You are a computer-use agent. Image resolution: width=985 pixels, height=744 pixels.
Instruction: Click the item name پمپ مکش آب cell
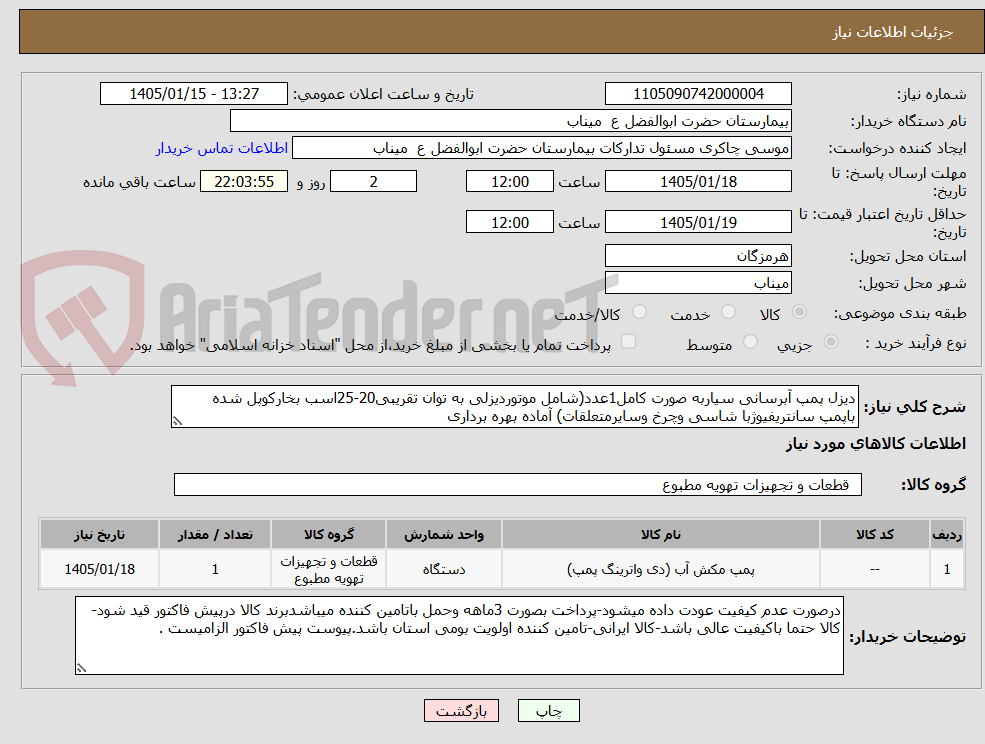(661, 569)
